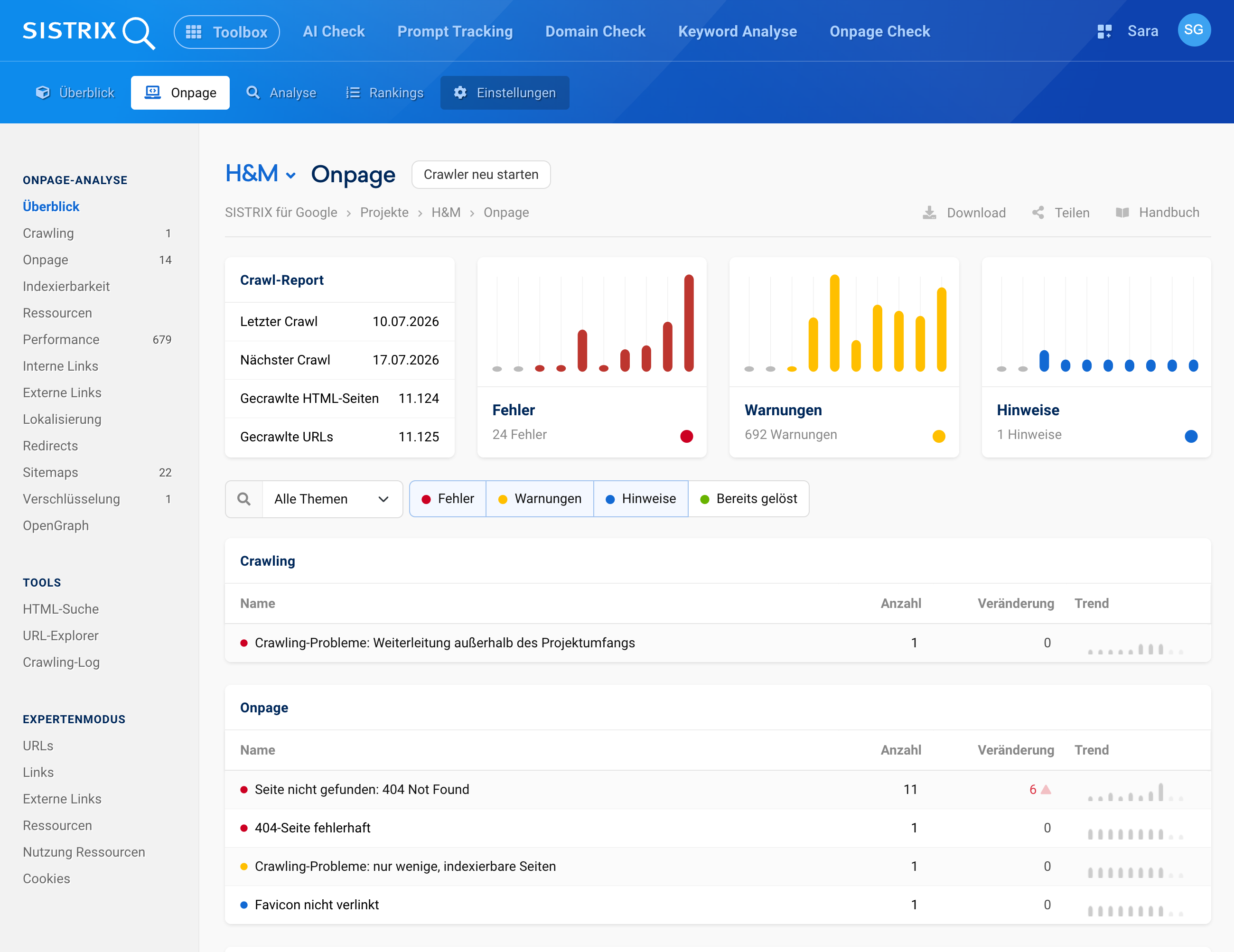Click trend sparkline for Favicon nicht verlinkt
Image resolution: width=1234 pixels, height=952 pixels.
pos(1135,910)
